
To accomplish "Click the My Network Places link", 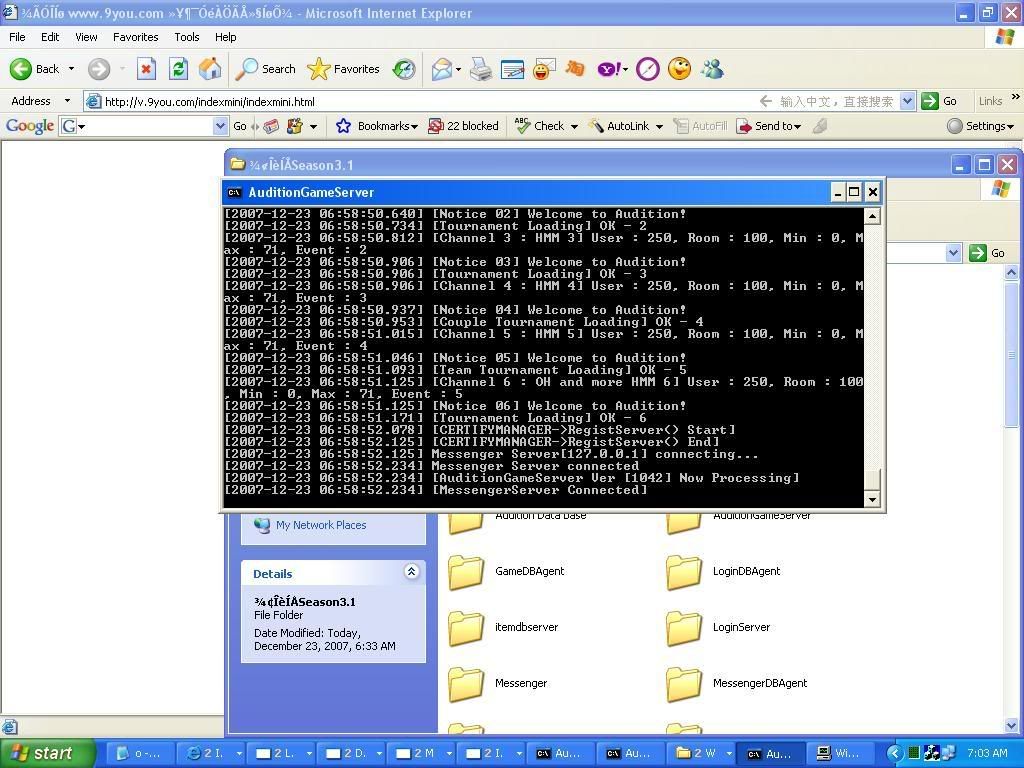I will (320, 525).
